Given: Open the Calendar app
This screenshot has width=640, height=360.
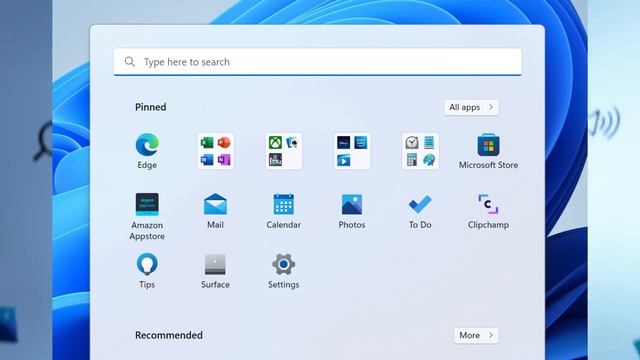Looking at the screenshot, I should (x=284, y=211).
